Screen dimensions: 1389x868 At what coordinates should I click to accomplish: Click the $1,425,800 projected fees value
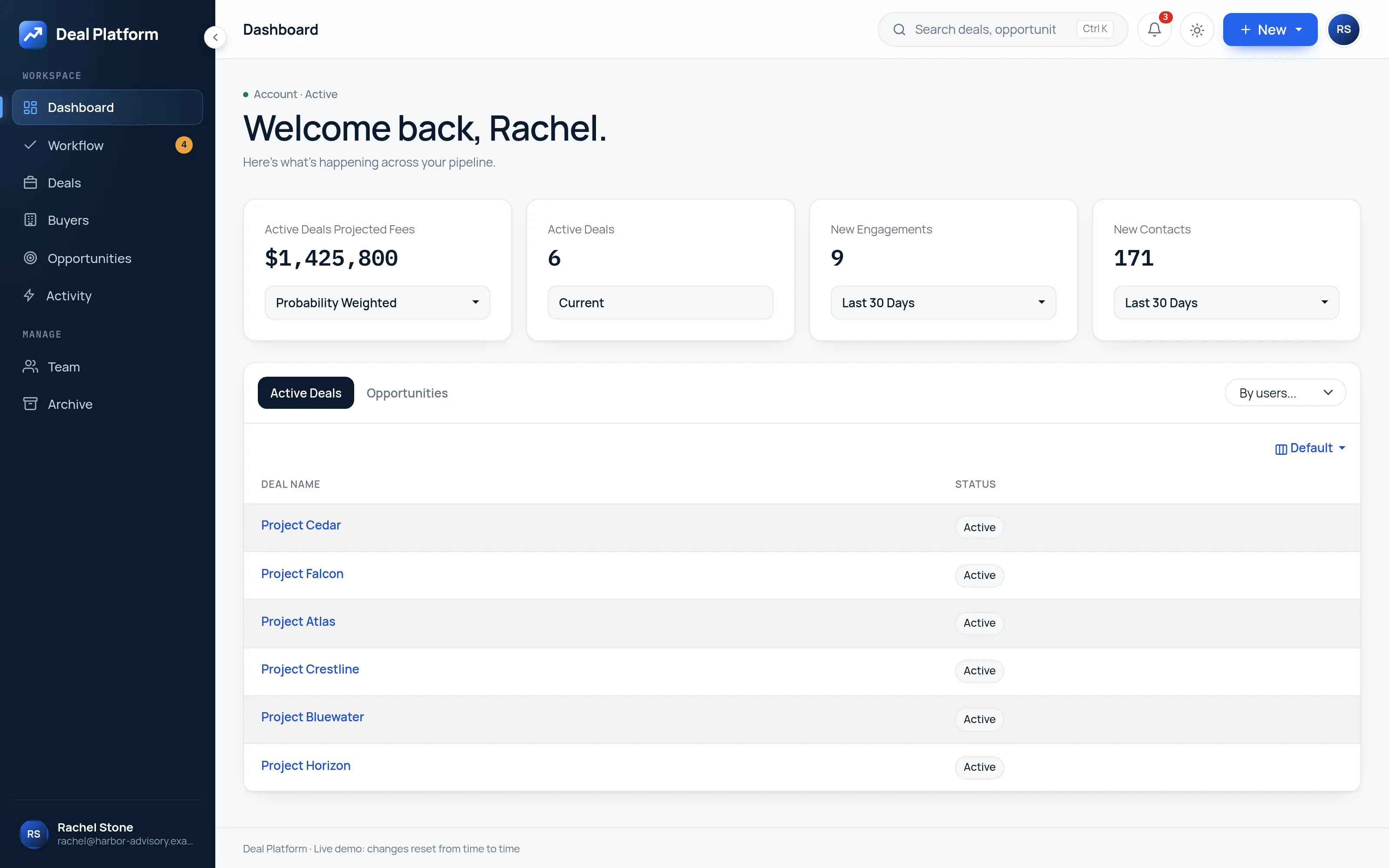pos(331,258)
